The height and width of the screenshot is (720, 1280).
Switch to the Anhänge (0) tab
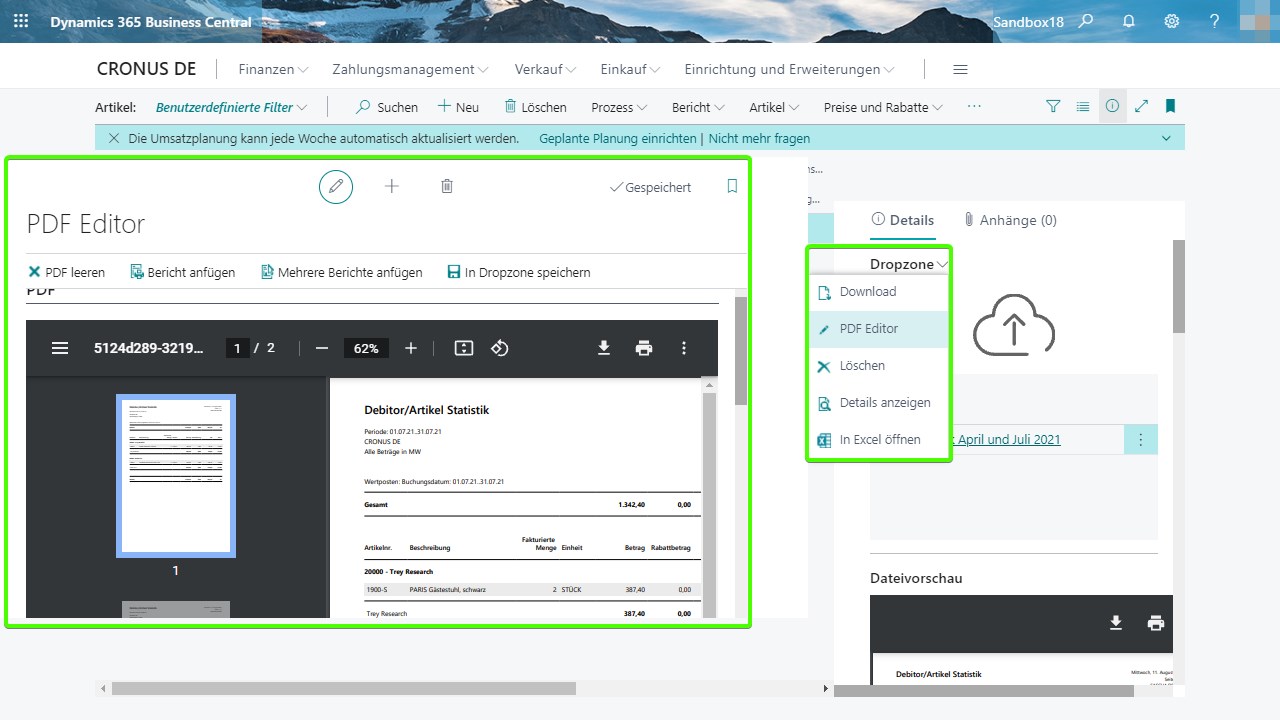1010,220
